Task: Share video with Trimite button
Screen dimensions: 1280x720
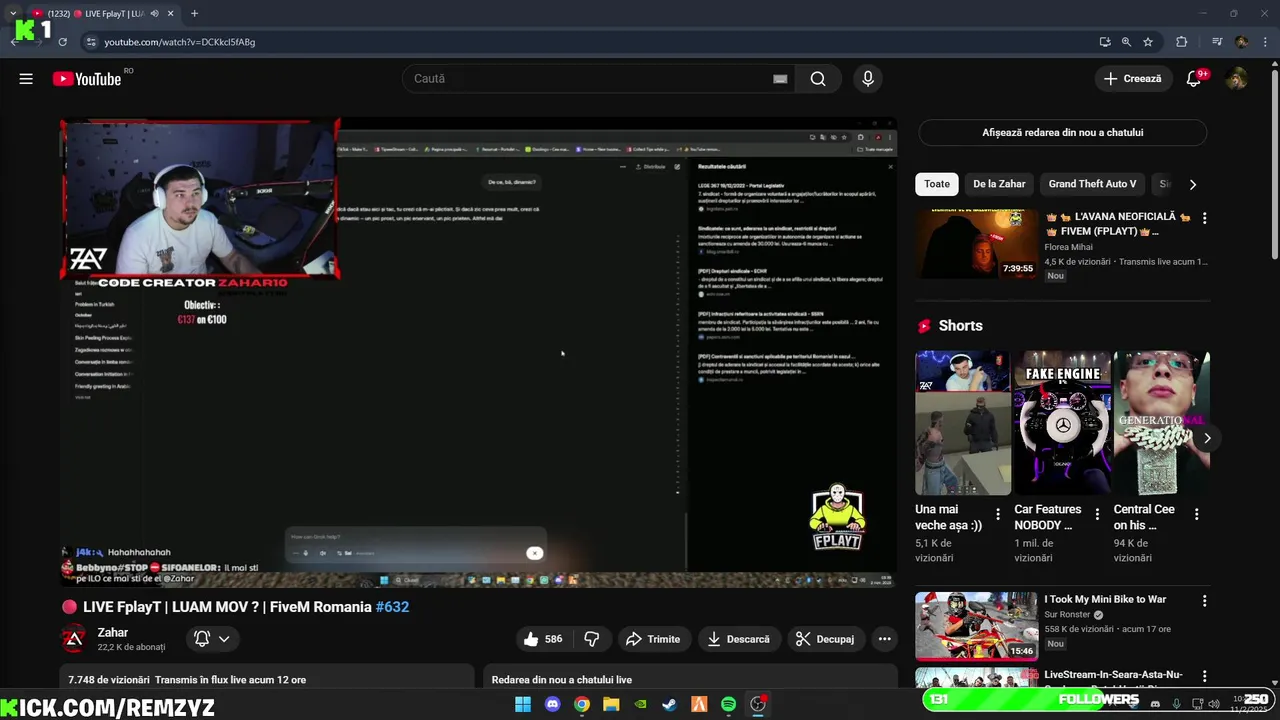Action: click(x=652, y=639)
